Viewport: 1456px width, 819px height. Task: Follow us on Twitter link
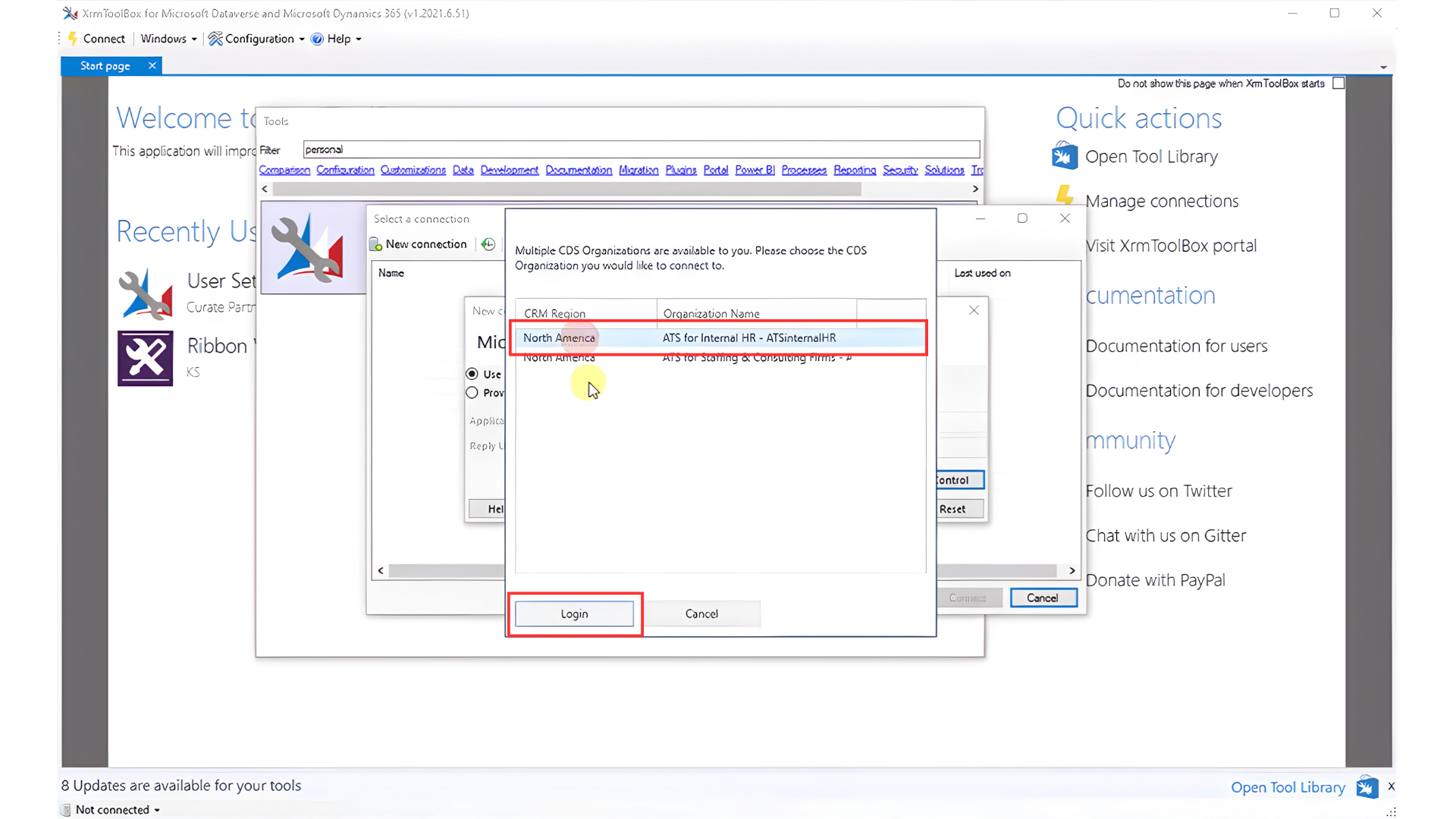pos(1159,491)
